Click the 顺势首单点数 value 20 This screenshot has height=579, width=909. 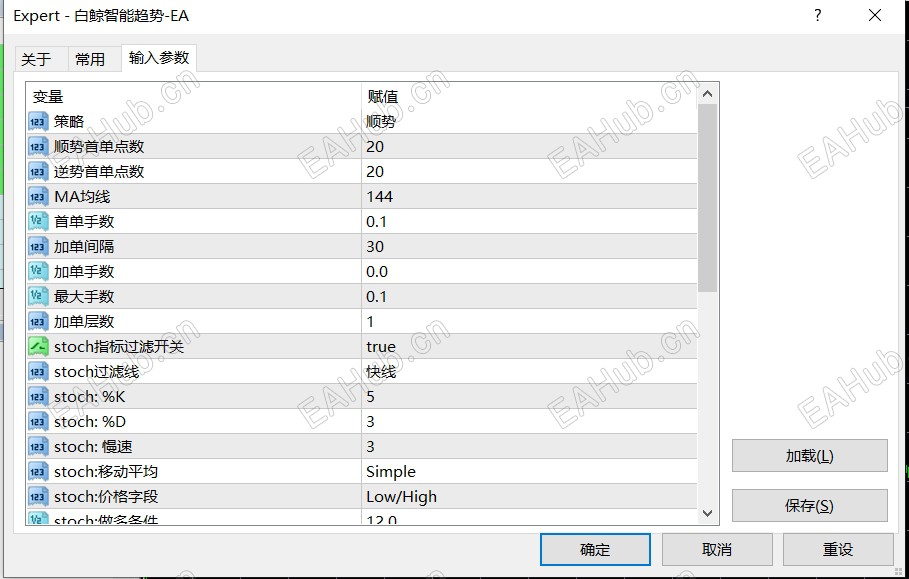375,147
